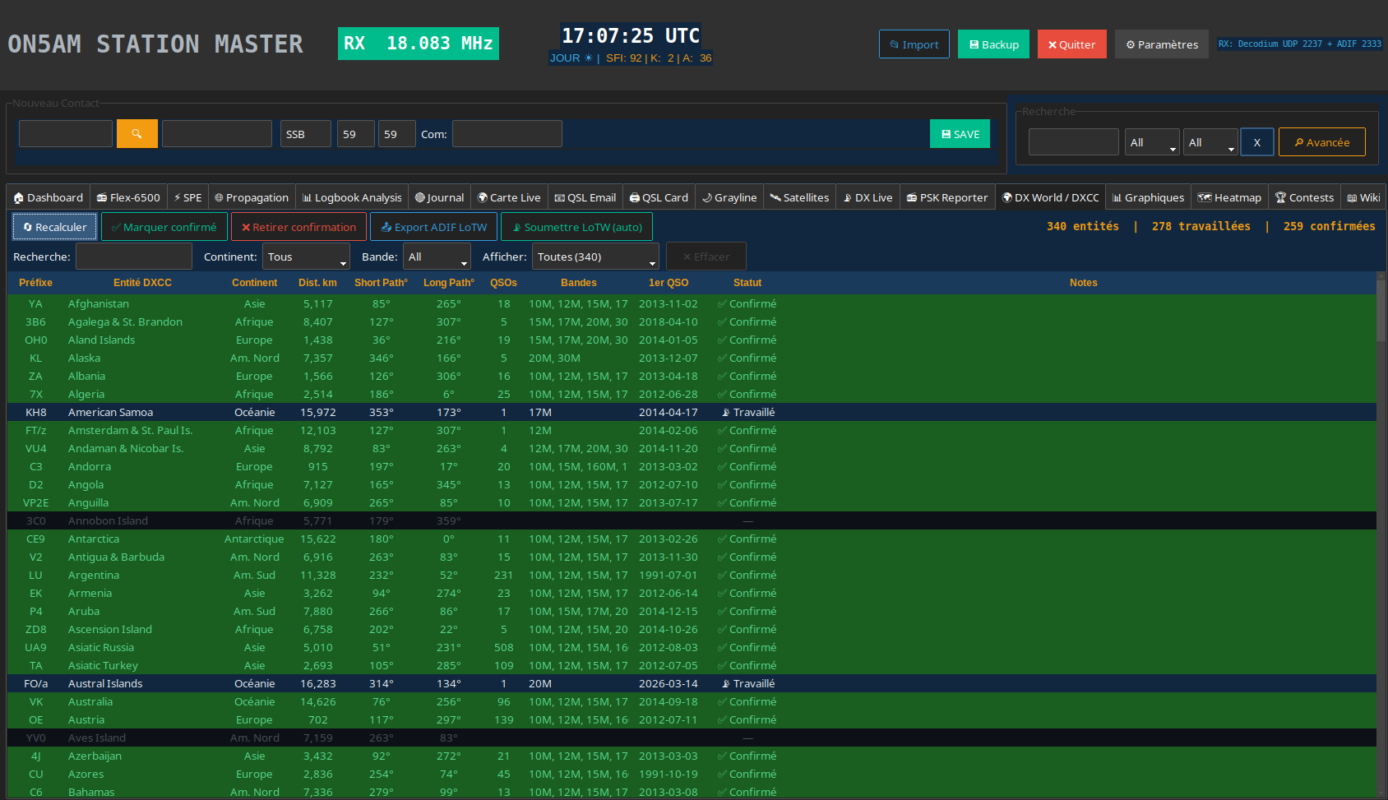Expand the Afficher dropdown showing Toutes (340)
Image resolution: width=1388 pixels, height=800 pixels.
pos(595,257)
